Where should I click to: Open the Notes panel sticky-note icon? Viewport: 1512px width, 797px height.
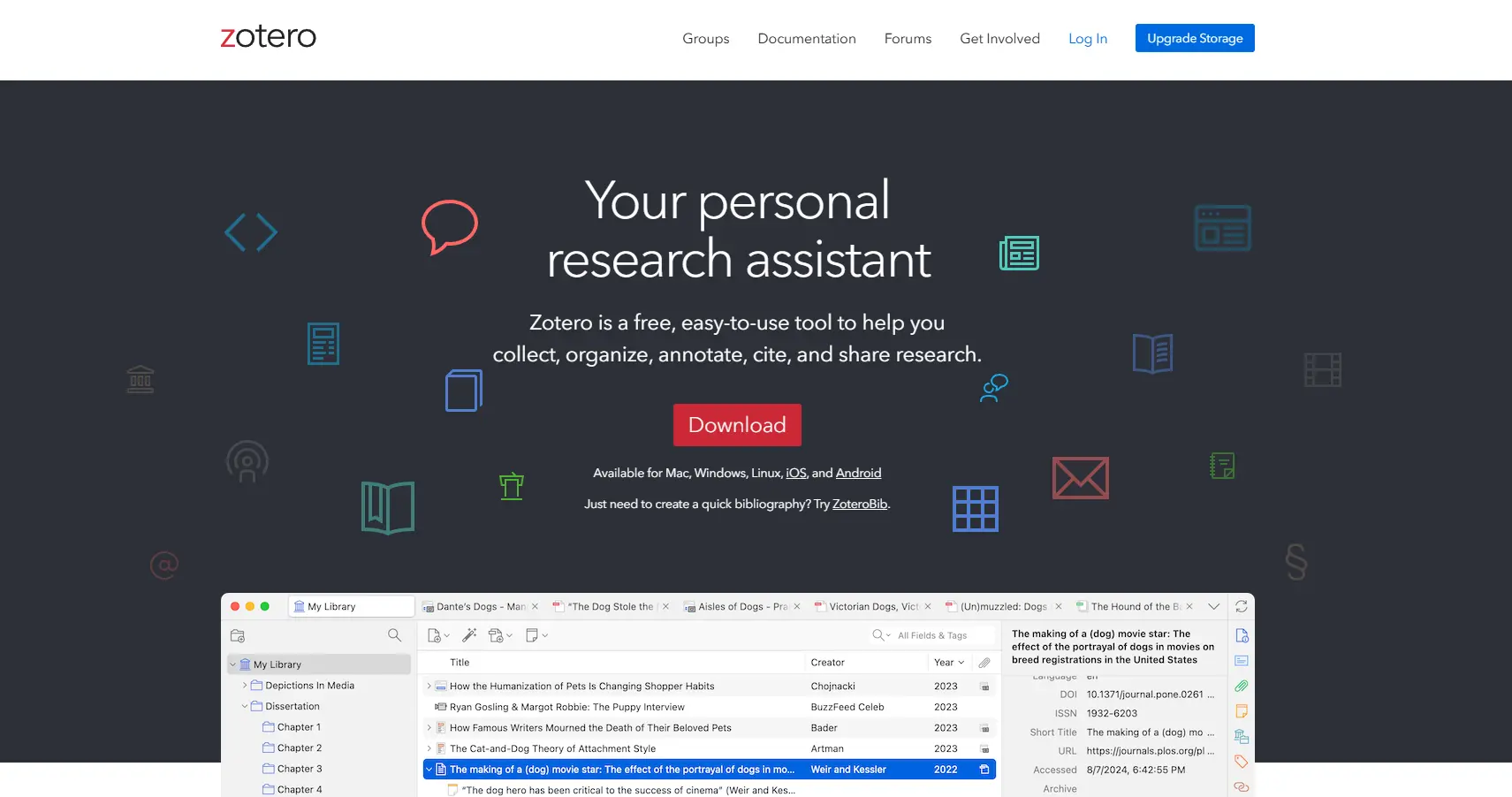point(1241,710)
